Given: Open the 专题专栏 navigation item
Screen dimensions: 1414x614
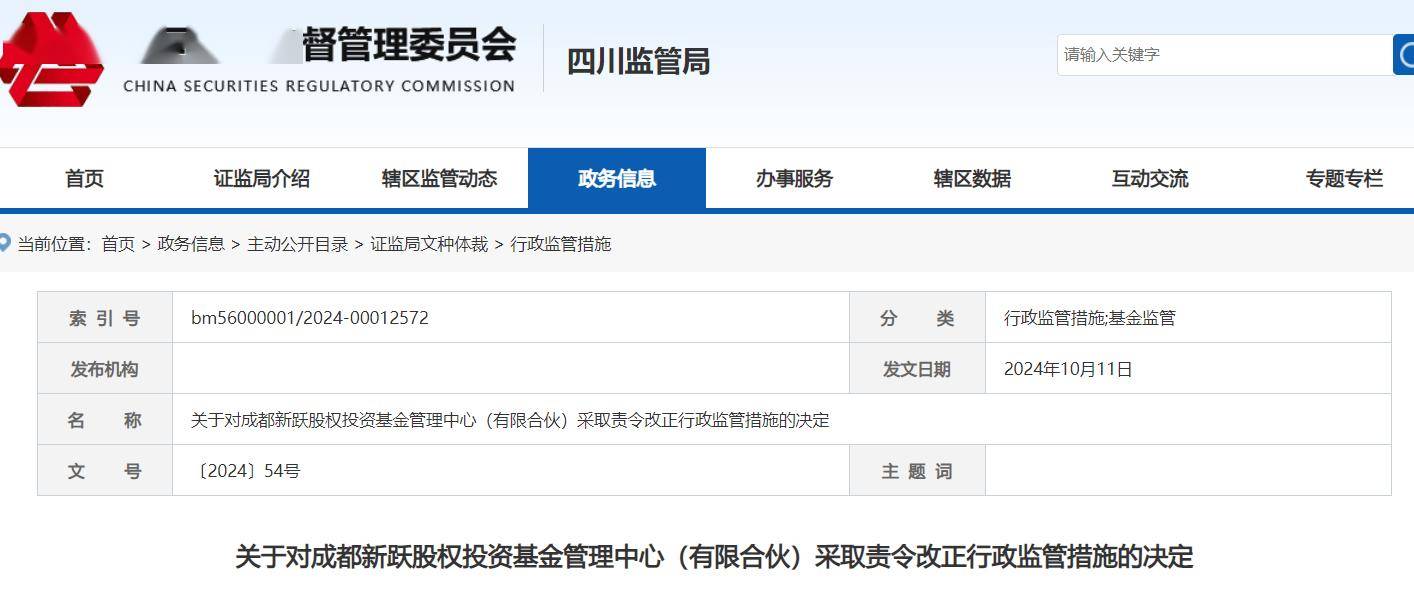Looking at the screenshot, I should coord(1344,177).
